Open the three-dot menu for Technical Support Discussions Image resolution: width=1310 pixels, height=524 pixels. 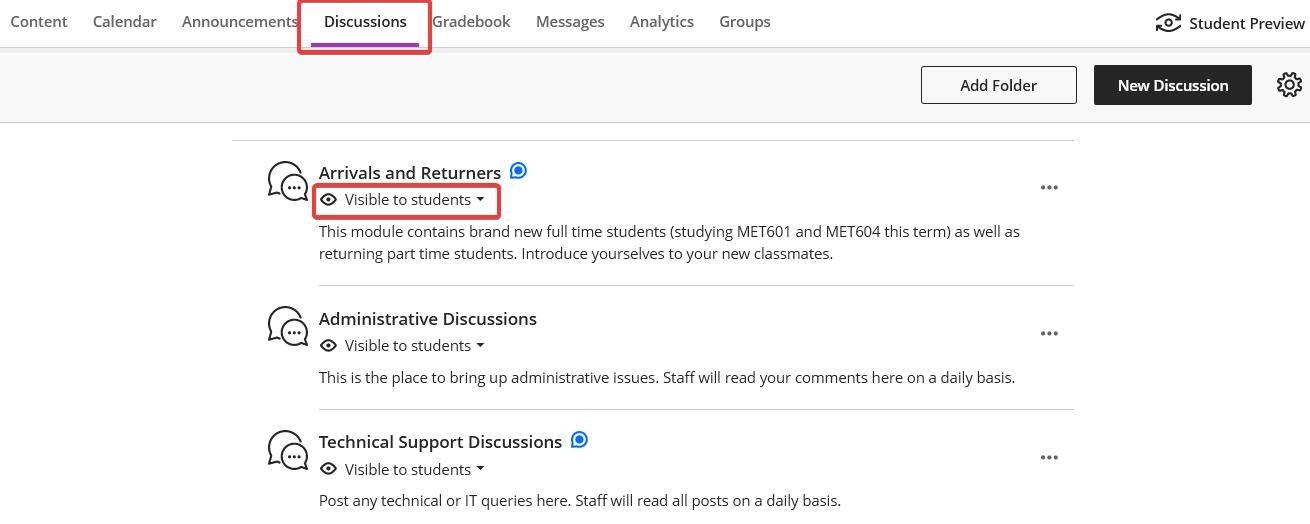click(1049, 457)
